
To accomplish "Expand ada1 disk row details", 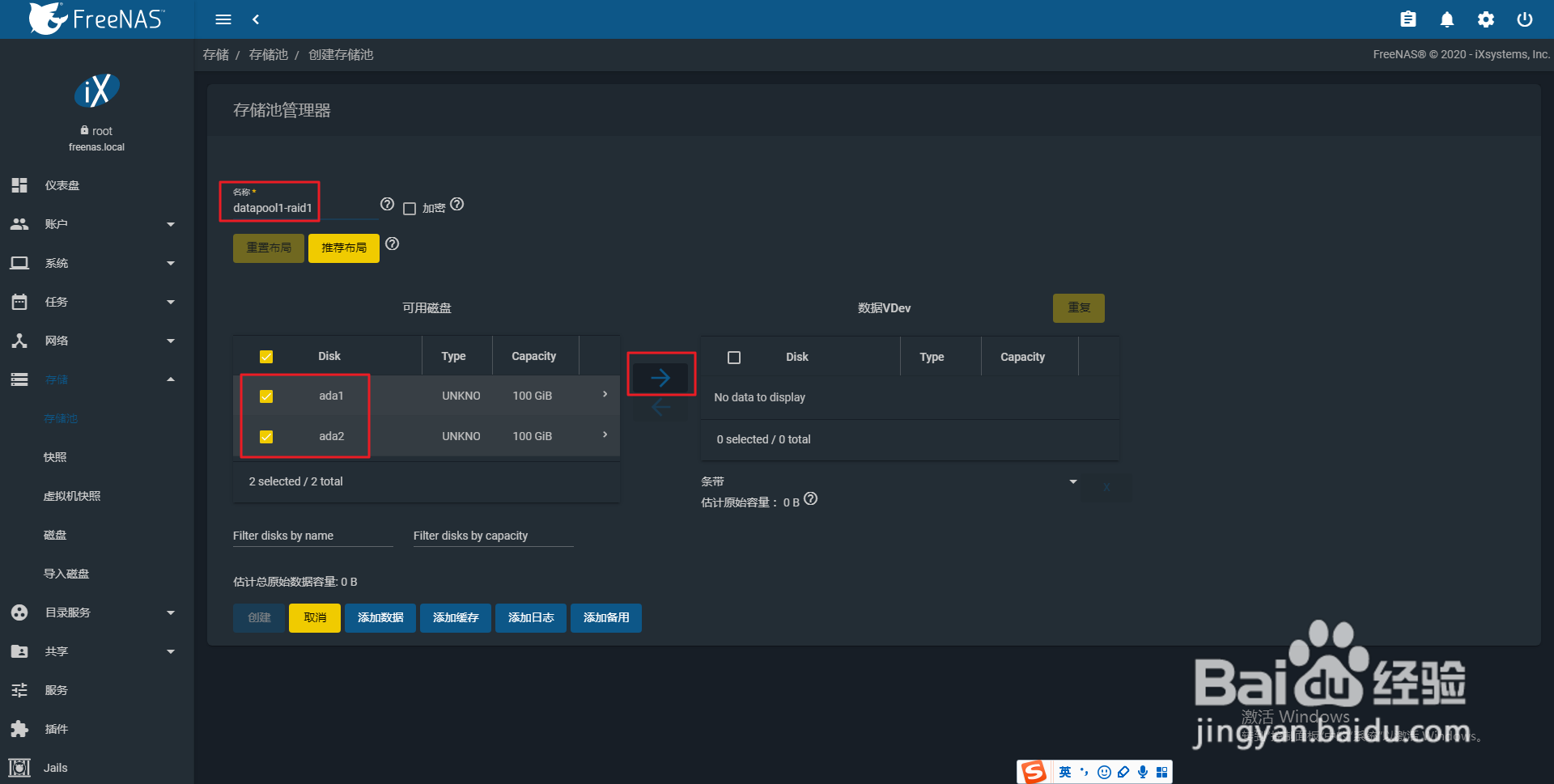I will [605, 394].
